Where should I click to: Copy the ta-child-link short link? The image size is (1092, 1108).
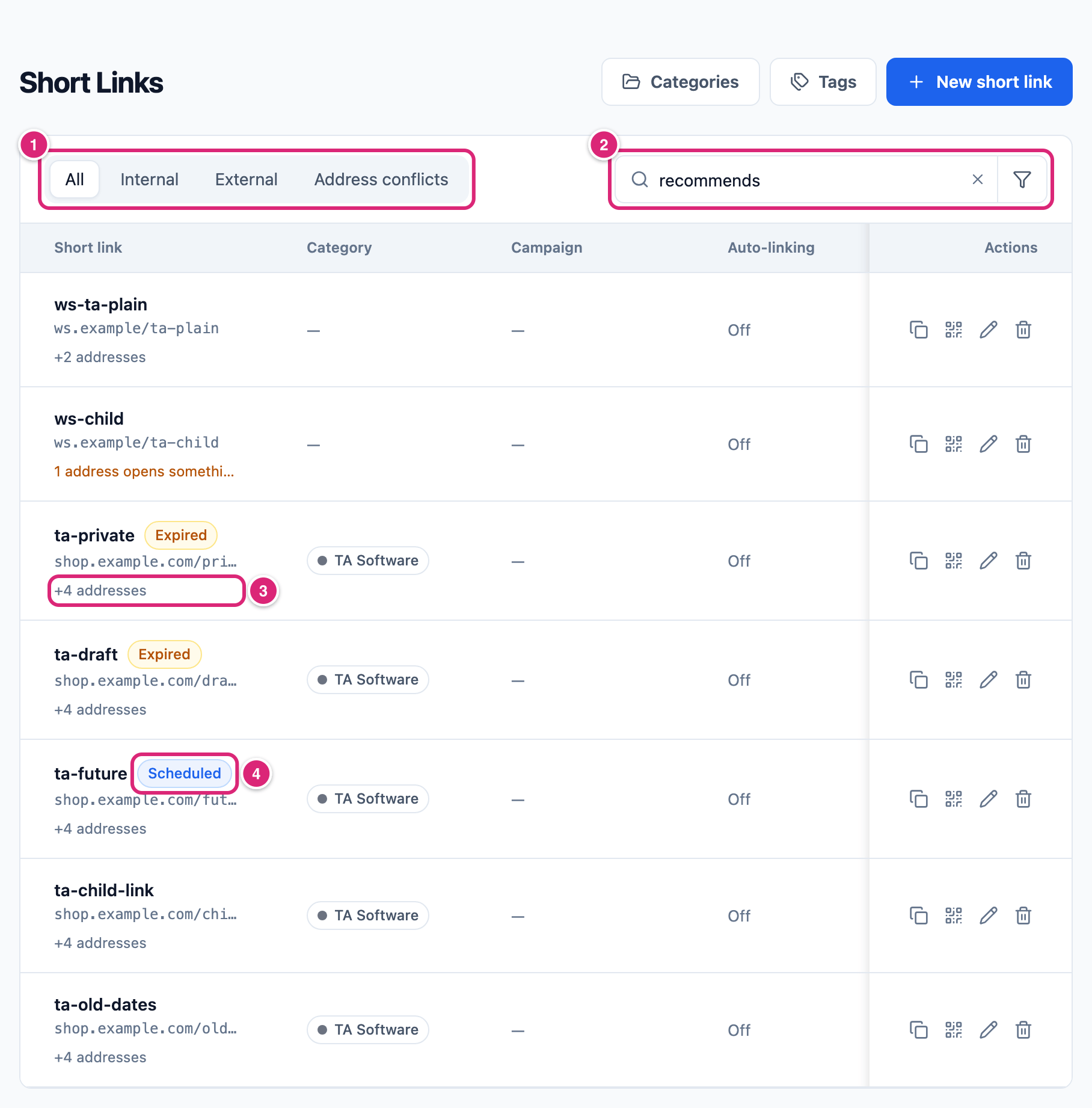point(918,916)
